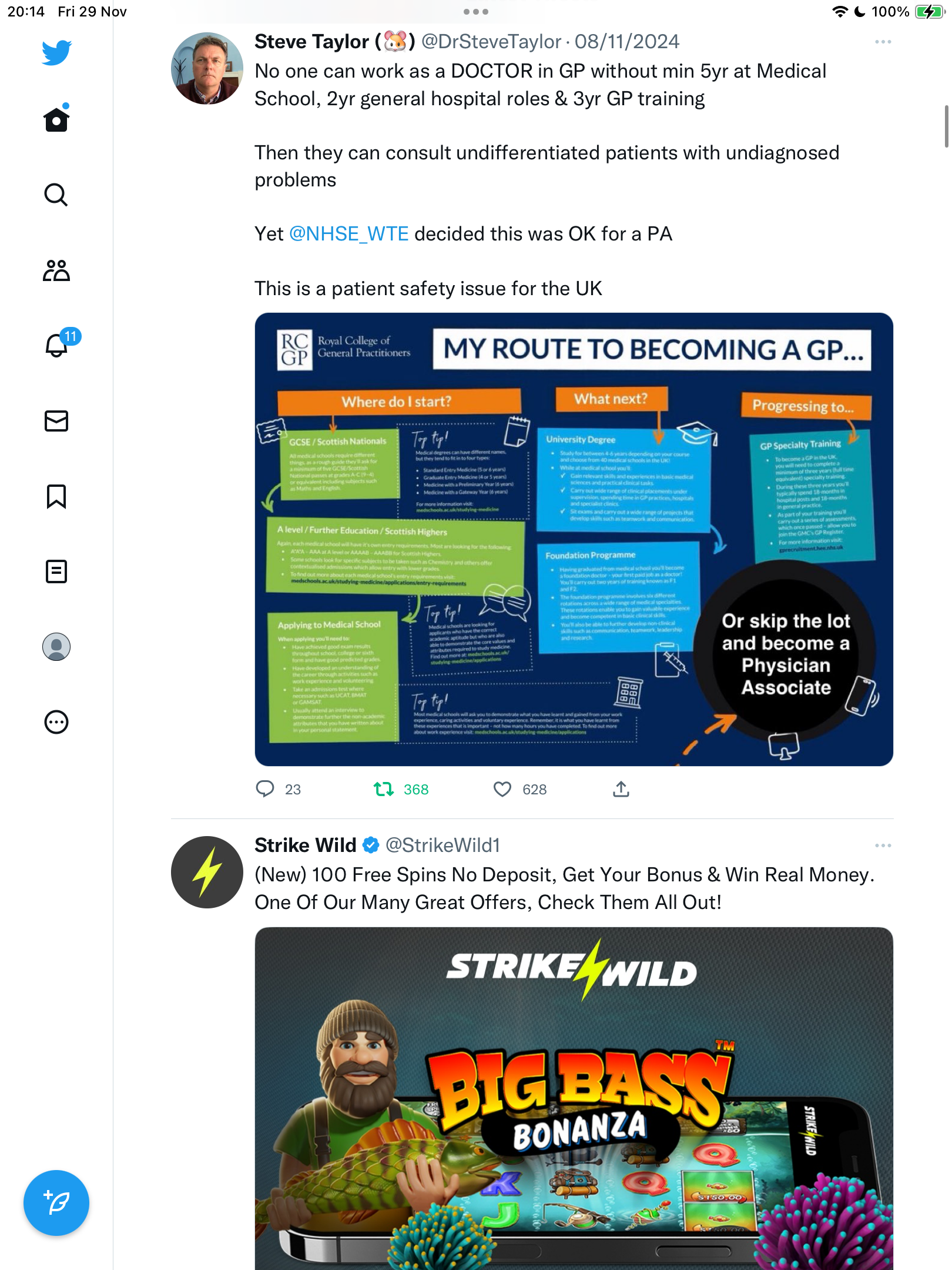Open Communities people icon in sidebar

tap(56, 270)
